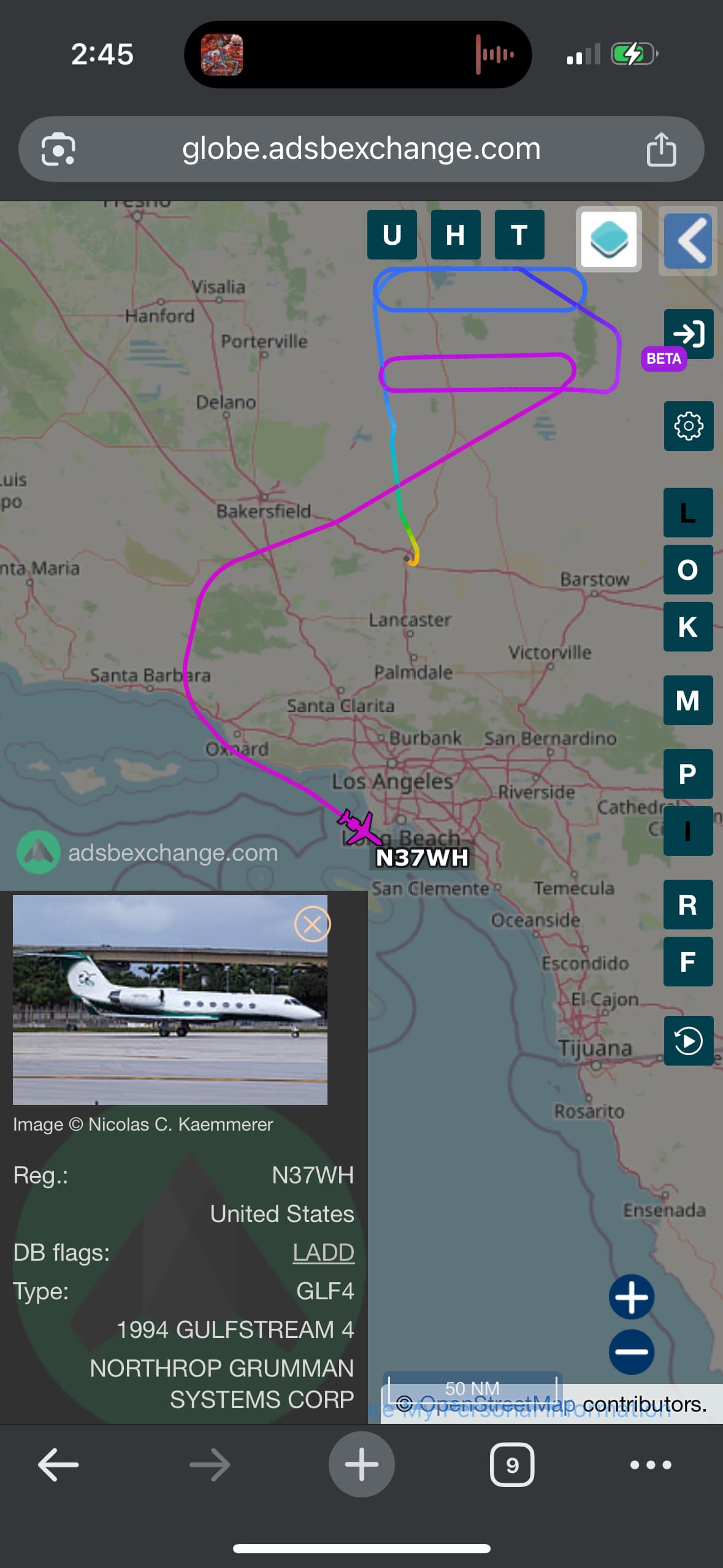This screenshot has width=723, height=1568.
Task: Click the K button in the sidebar
Action: [x=688, y=626]
